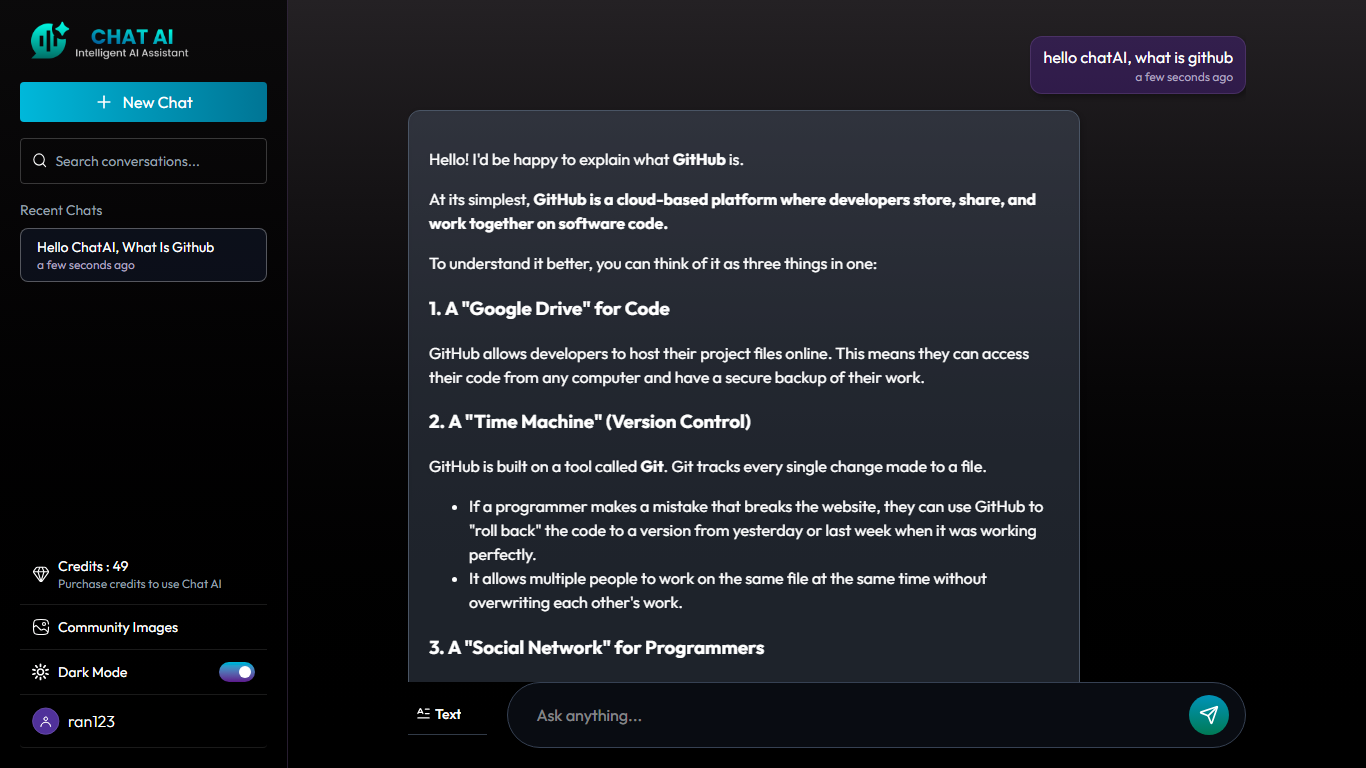Click the heading 1. A "Google Drive" for Code
The height and width of the screenshot is (768, 1366).
549,309
